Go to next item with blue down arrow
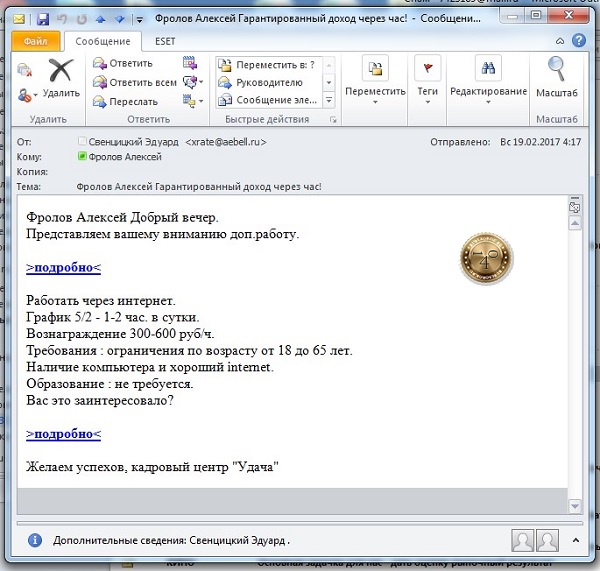The width and height of the screenshot is (600, 571). click(120, 19)
